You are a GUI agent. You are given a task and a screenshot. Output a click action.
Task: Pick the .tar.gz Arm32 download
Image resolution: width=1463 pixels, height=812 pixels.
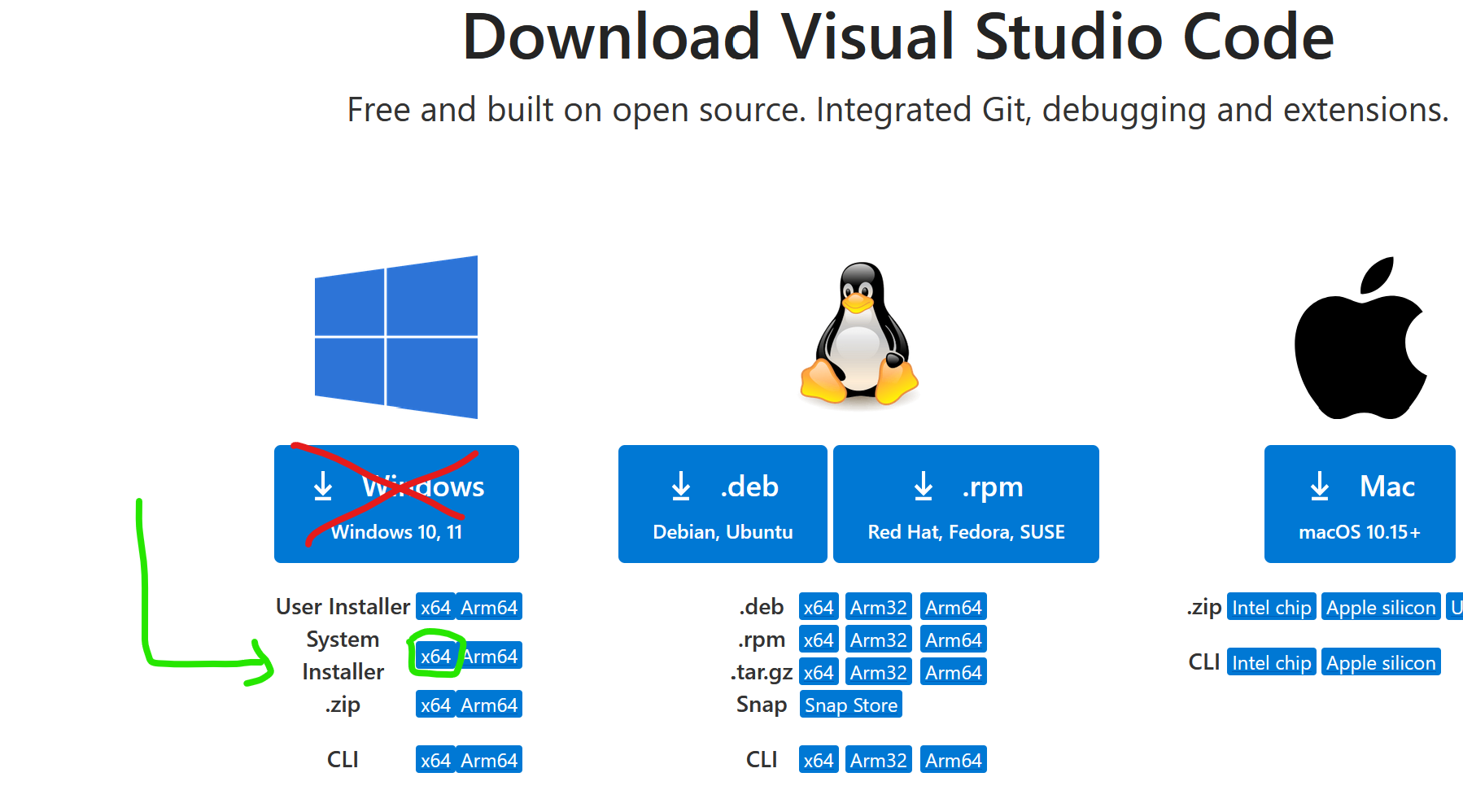coord(879,672)
